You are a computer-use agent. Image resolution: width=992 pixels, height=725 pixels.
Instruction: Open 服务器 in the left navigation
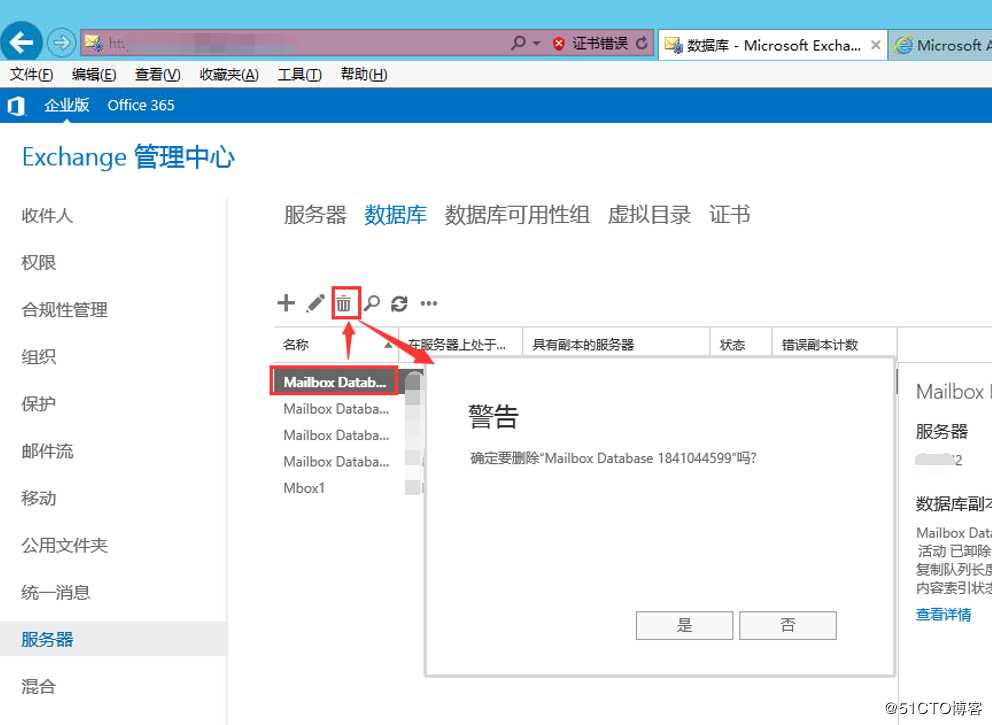[x=47, y=639]
